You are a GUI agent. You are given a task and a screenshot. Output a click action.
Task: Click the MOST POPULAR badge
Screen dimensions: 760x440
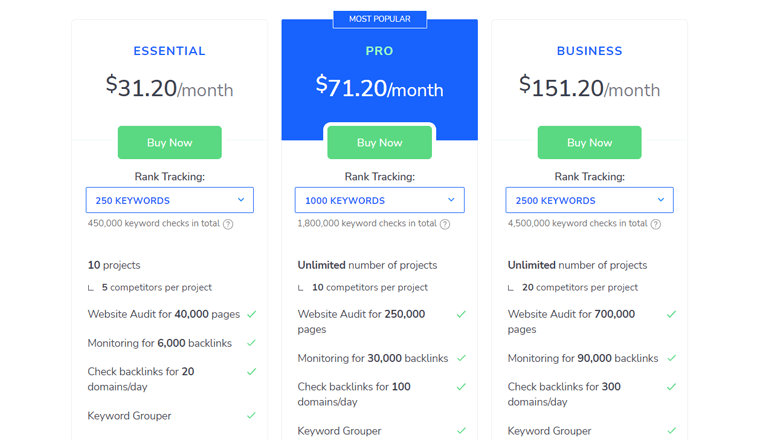pos(380,19)
